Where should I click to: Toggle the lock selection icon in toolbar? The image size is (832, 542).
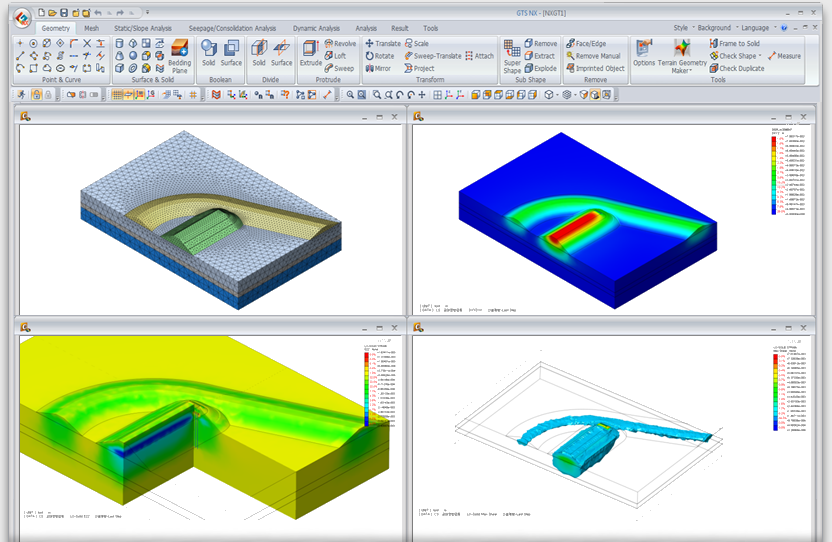[x=36, y=95]
